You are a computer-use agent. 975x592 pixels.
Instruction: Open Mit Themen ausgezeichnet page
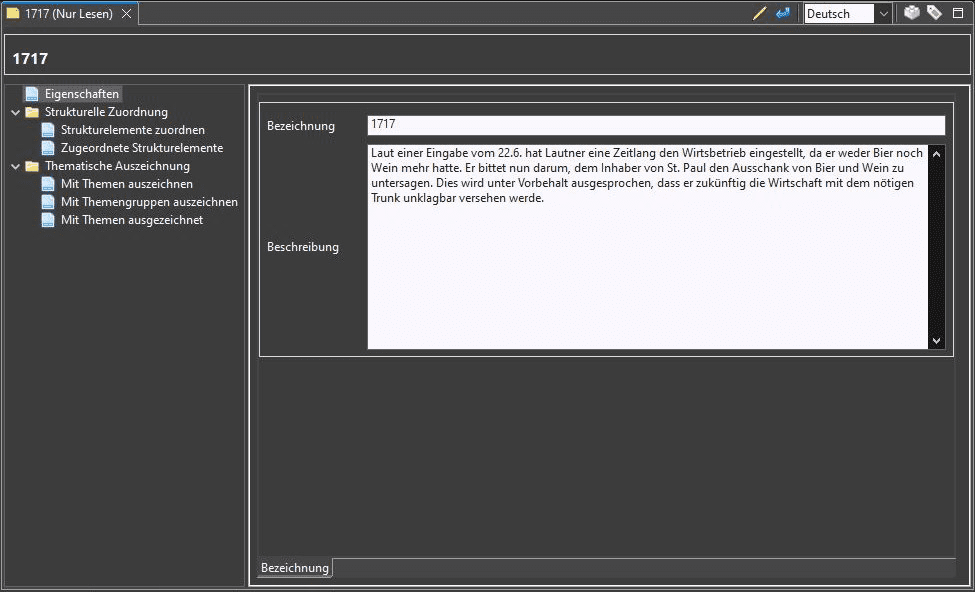click(x=132, y=220)
